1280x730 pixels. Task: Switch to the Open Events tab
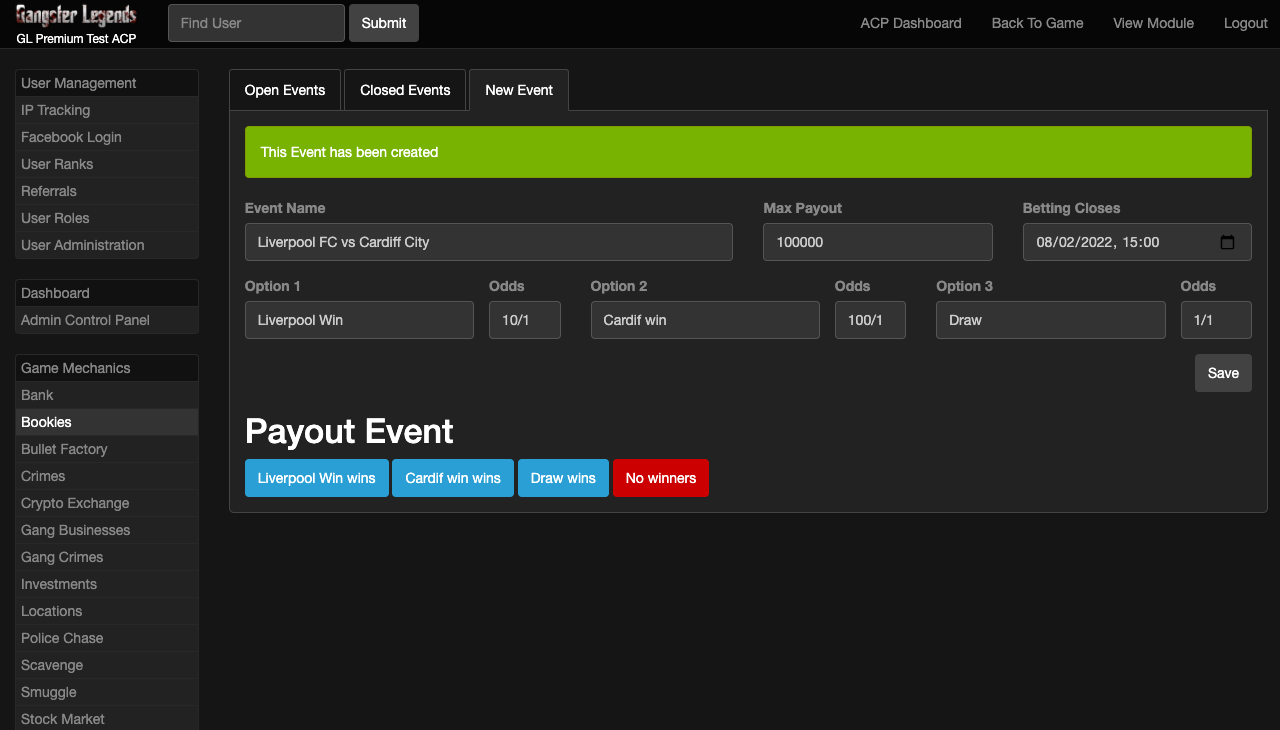point(285,90)
